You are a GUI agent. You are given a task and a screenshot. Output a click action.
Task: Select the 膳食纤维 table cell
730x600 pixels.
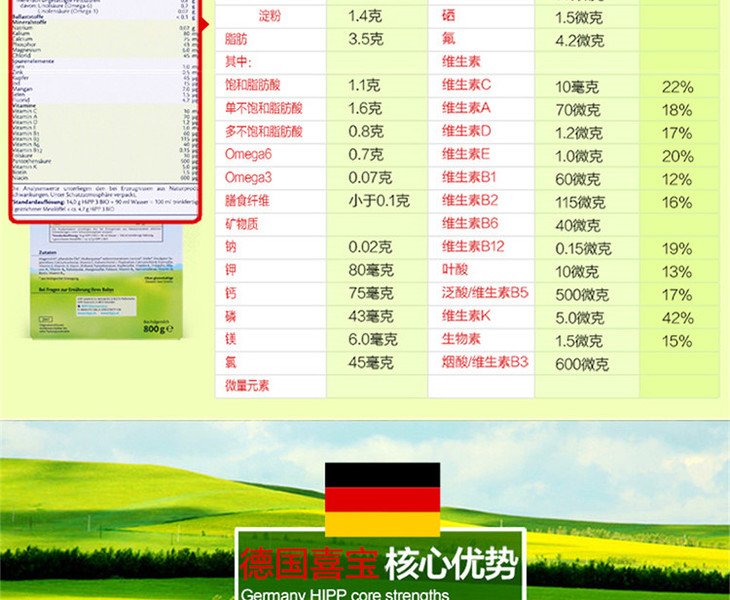coord(248,201)
